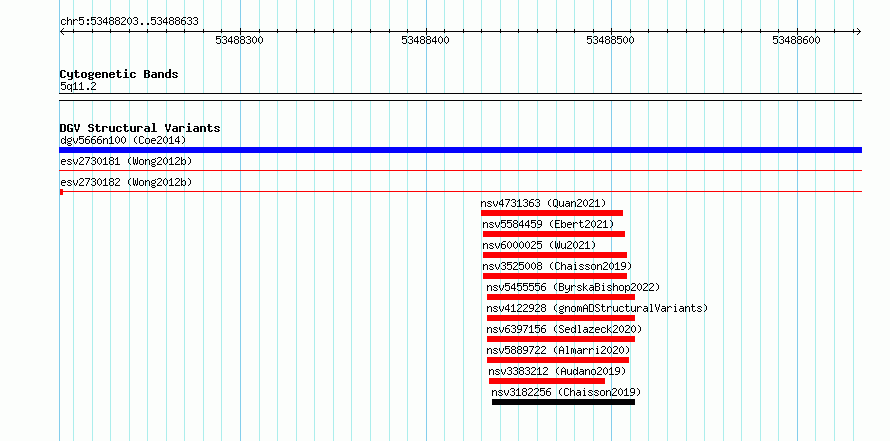Open the nsv3383212 (Audano2019) label
This screenshot has height=441, width=890.
pos(557,371)
